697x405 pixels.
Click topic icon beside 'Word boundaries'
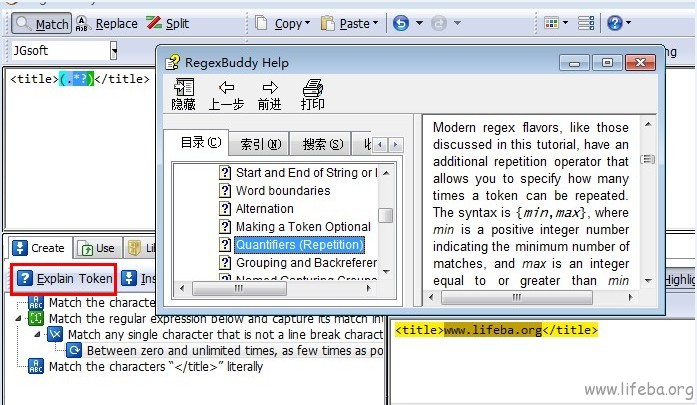[x=225, y=191]
